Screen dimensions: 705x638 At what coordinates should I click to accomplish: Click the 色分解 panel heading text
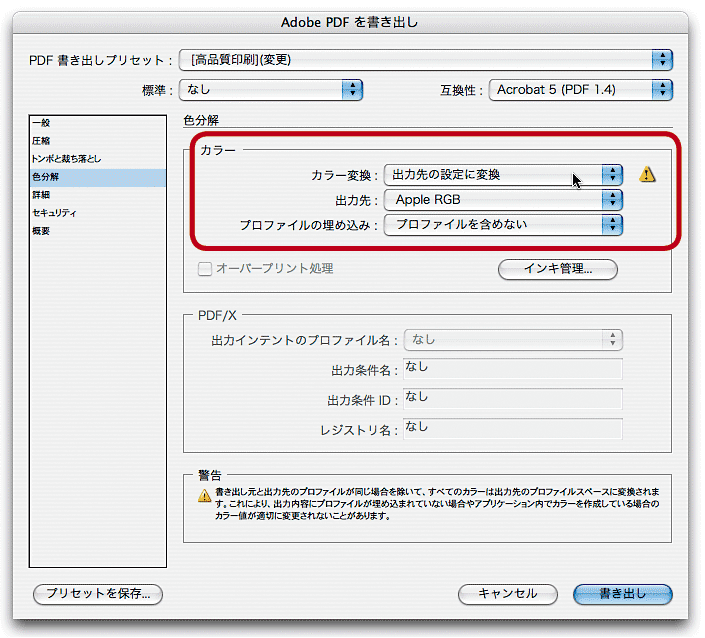pos(201,120)
